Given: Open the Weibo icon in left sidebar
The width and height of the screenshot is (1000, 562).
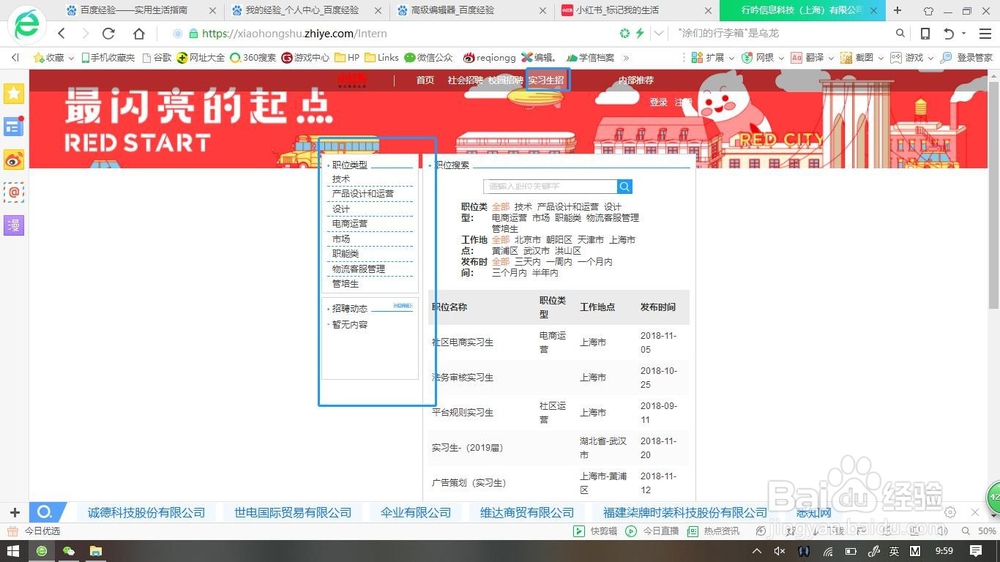Looking at the screenshot, I should click(x=13, y=159).
